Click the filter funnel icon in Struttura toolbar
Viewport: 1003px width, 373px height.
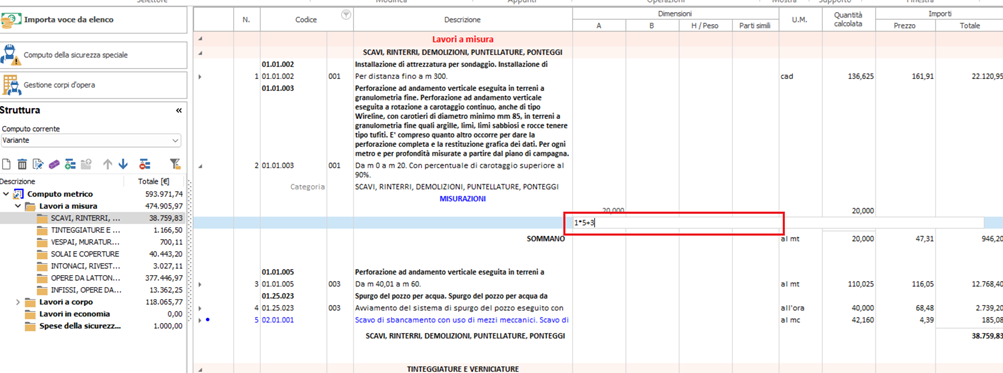point(175,164)
